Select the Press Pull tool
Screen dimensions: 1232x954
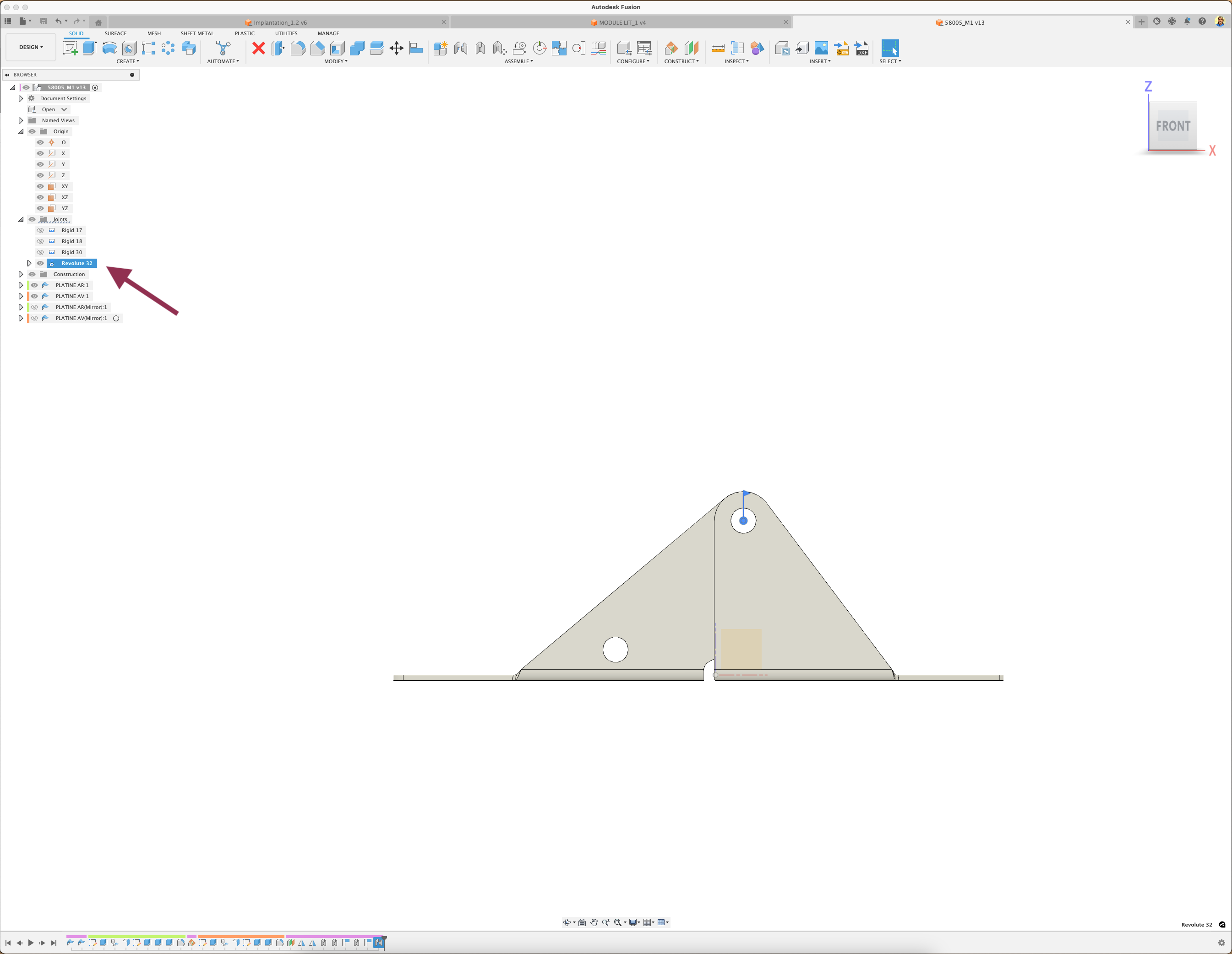278,49
